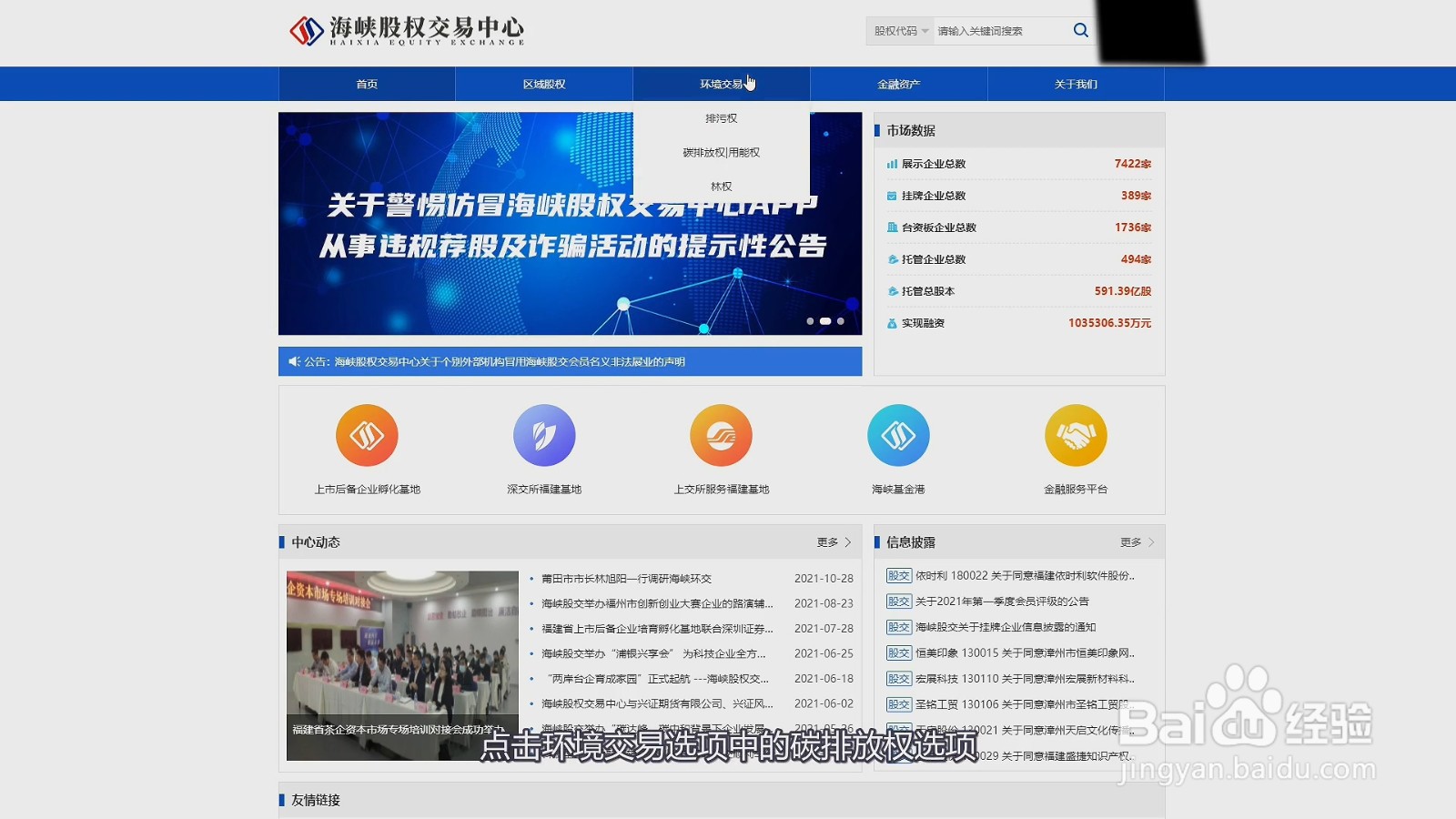Select the last carousel dot

pos(841,321)
